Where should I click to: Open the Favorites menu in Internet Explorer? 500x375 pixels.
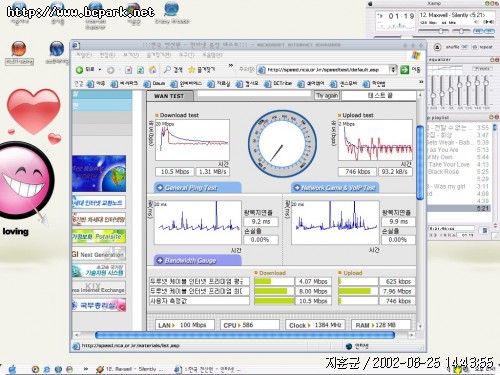click(x=159, y=55)
